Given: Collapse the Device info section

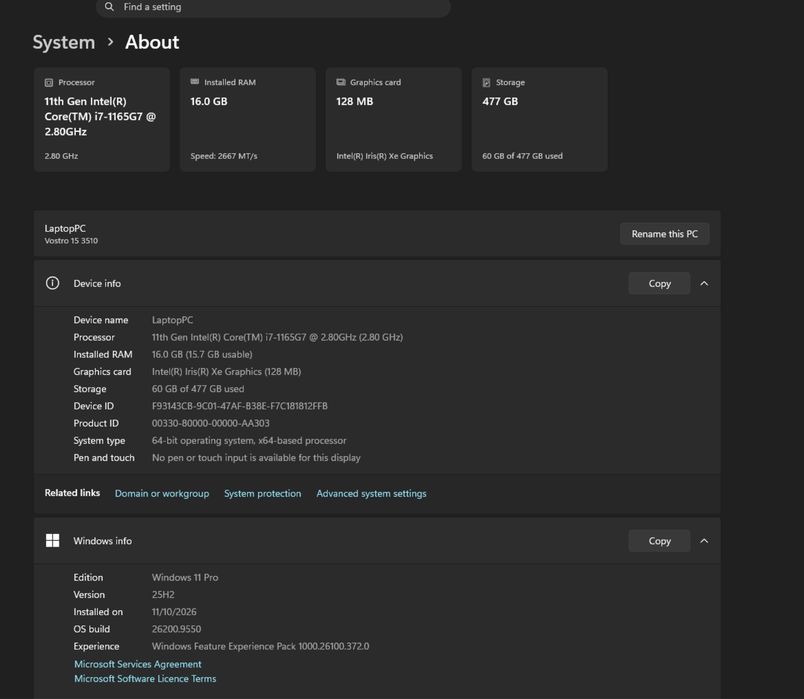Looking at the screenshot, I should tap(704, 284).
